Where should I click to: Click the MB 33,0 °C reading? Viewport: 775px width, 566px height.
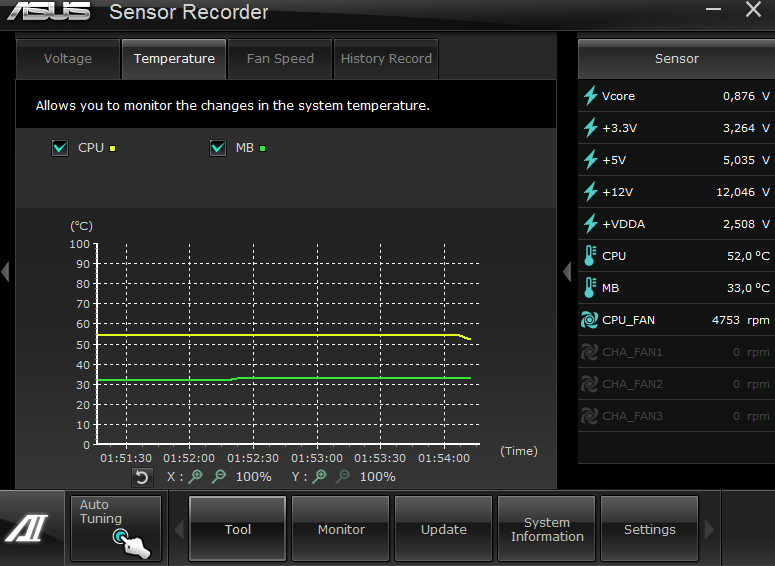pos(748,288)
